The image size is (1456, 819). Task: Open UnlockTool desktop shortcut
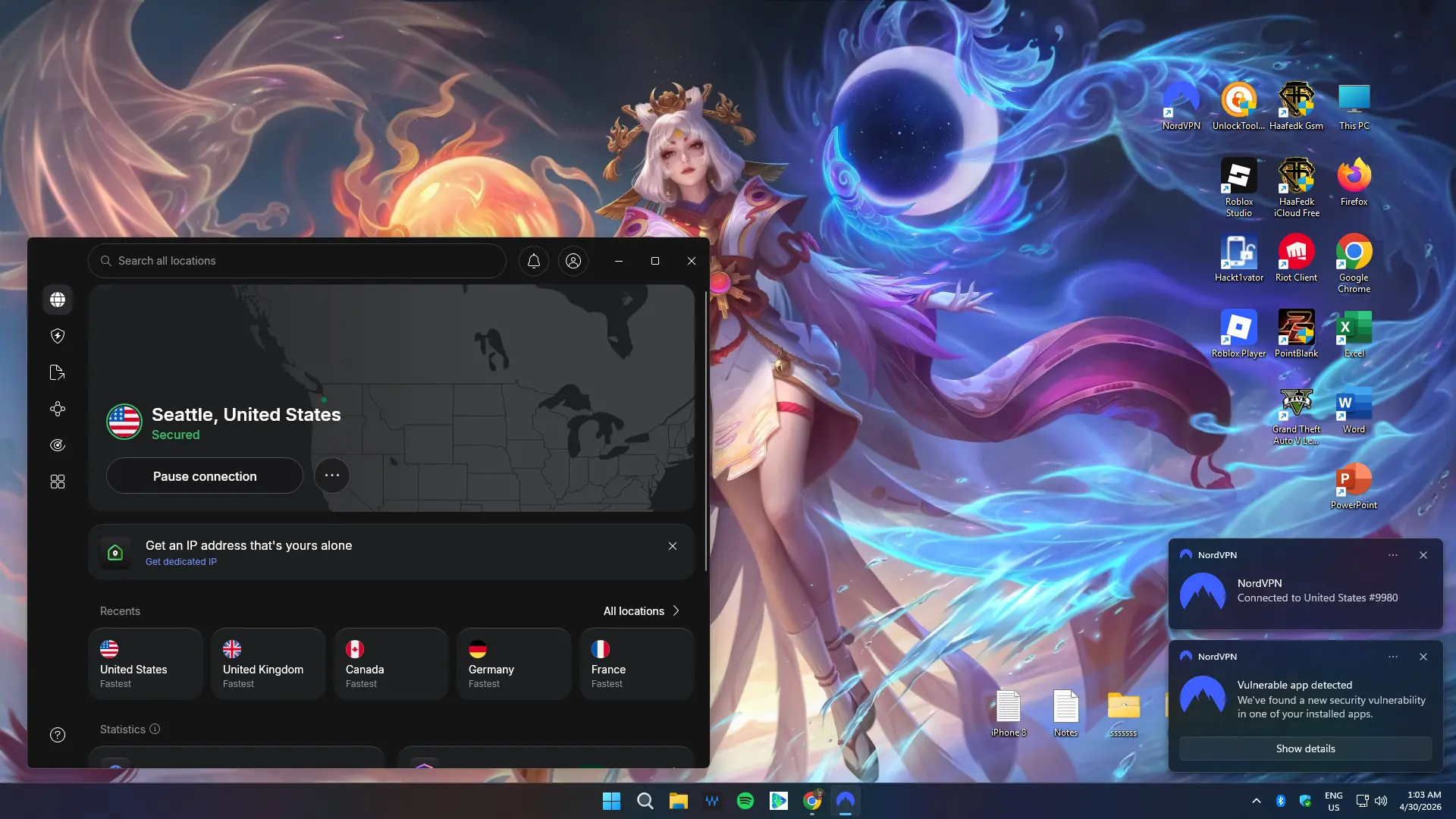click(x=1239, y=106)
